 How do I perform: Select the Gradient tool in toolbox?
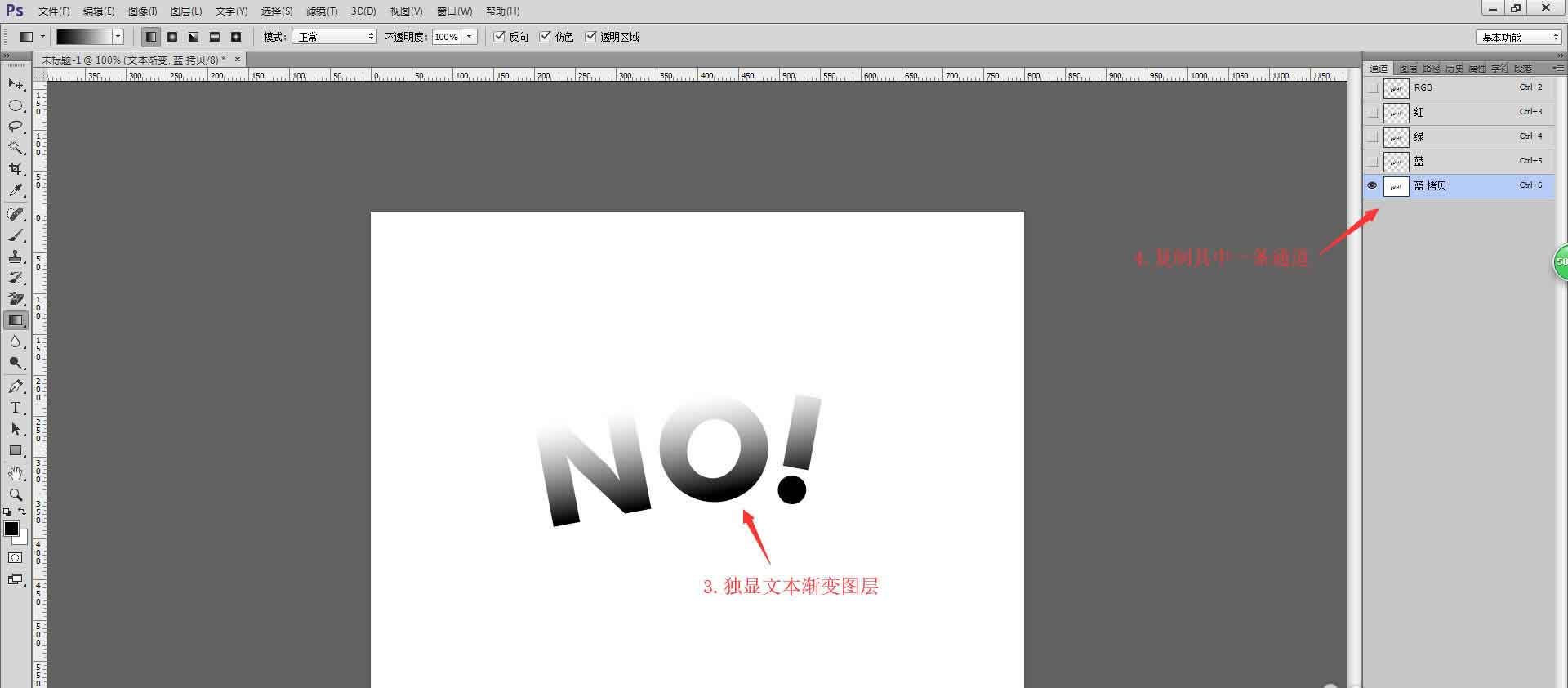pyautogui.click(x=16, y=320)
